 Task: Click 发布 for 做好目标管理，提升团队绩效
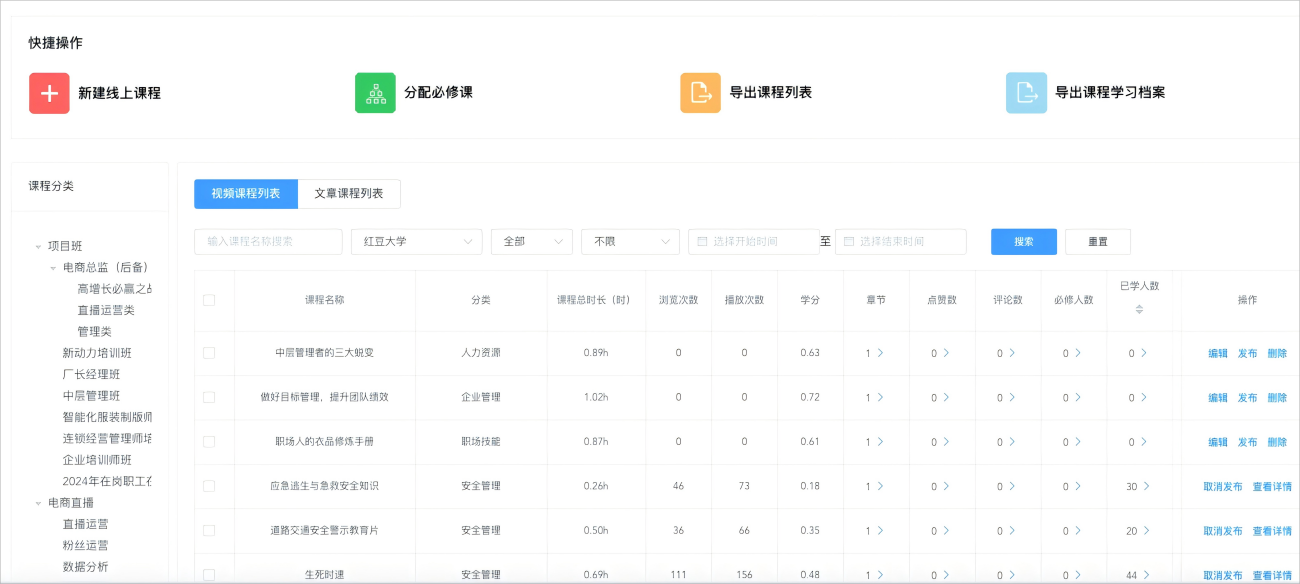[1248, 397]
